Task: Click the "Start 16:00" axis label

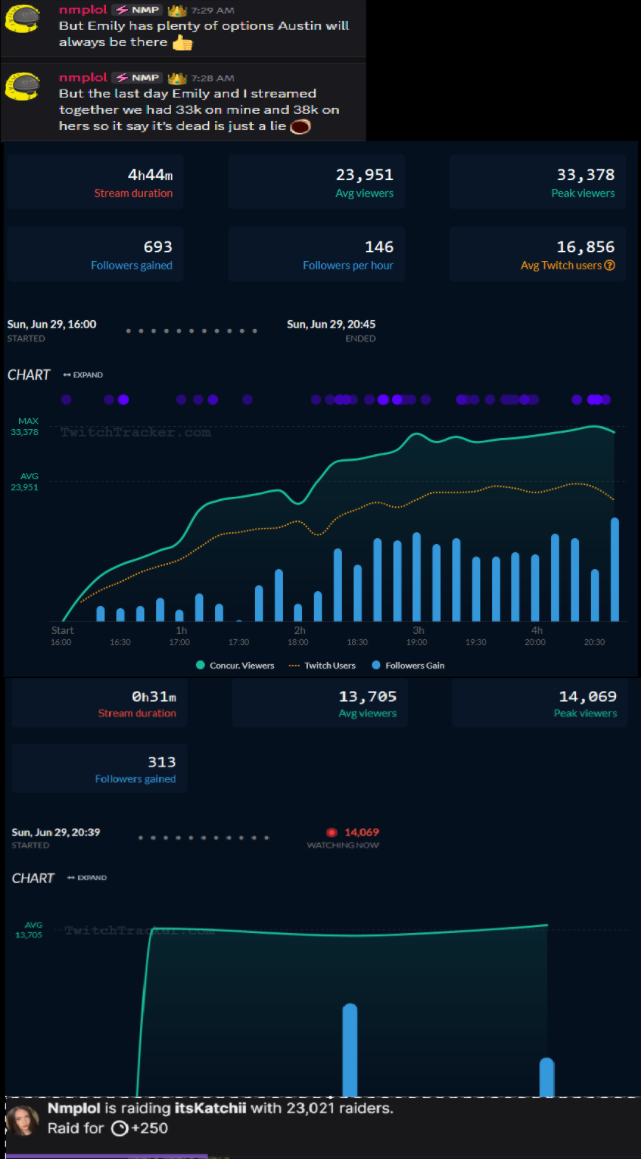Action: point(61,636)
